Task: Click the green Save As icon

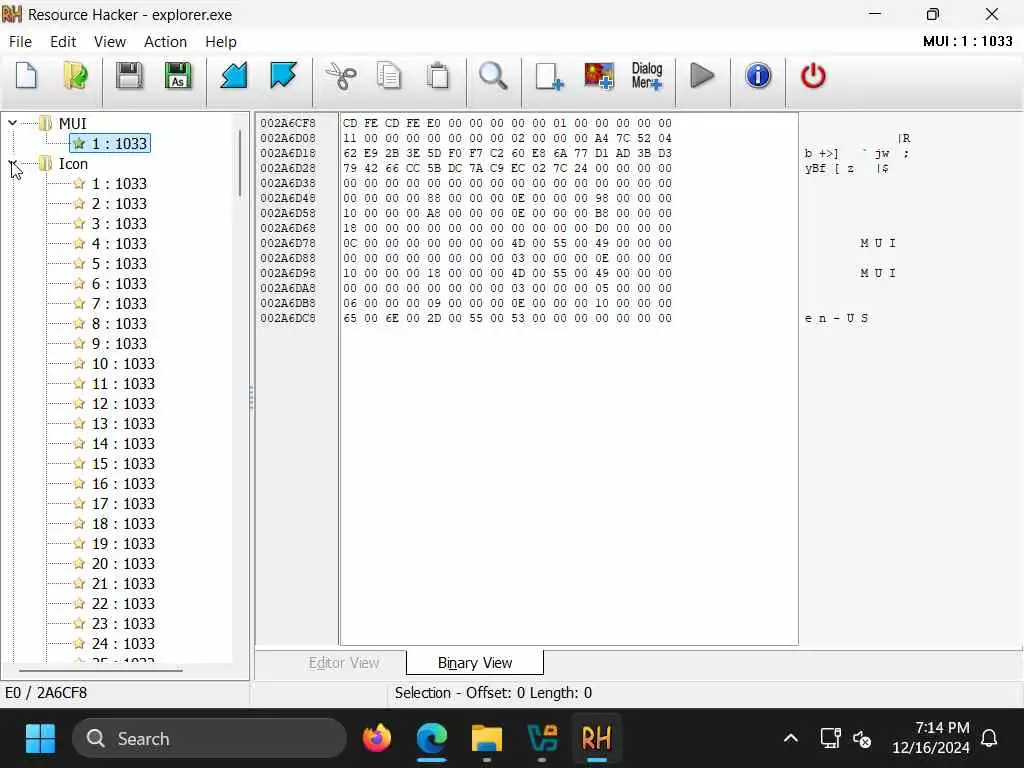Action: pyautogui.click(x=178, y=76)
